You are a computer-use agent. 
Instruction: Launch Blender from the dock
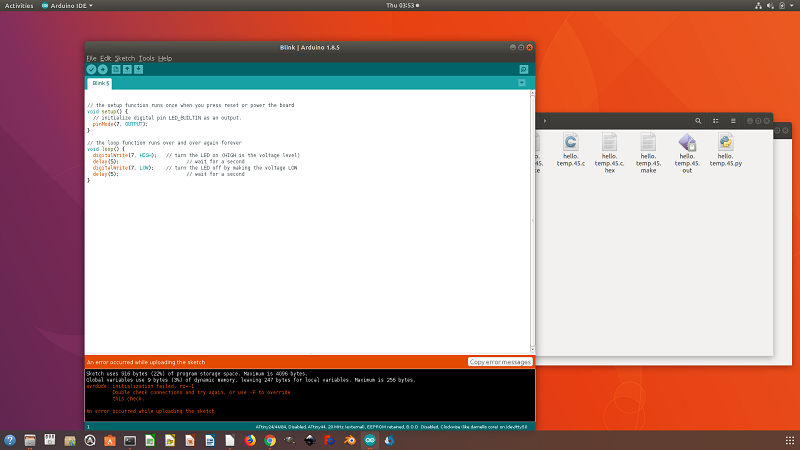(349, 440)
